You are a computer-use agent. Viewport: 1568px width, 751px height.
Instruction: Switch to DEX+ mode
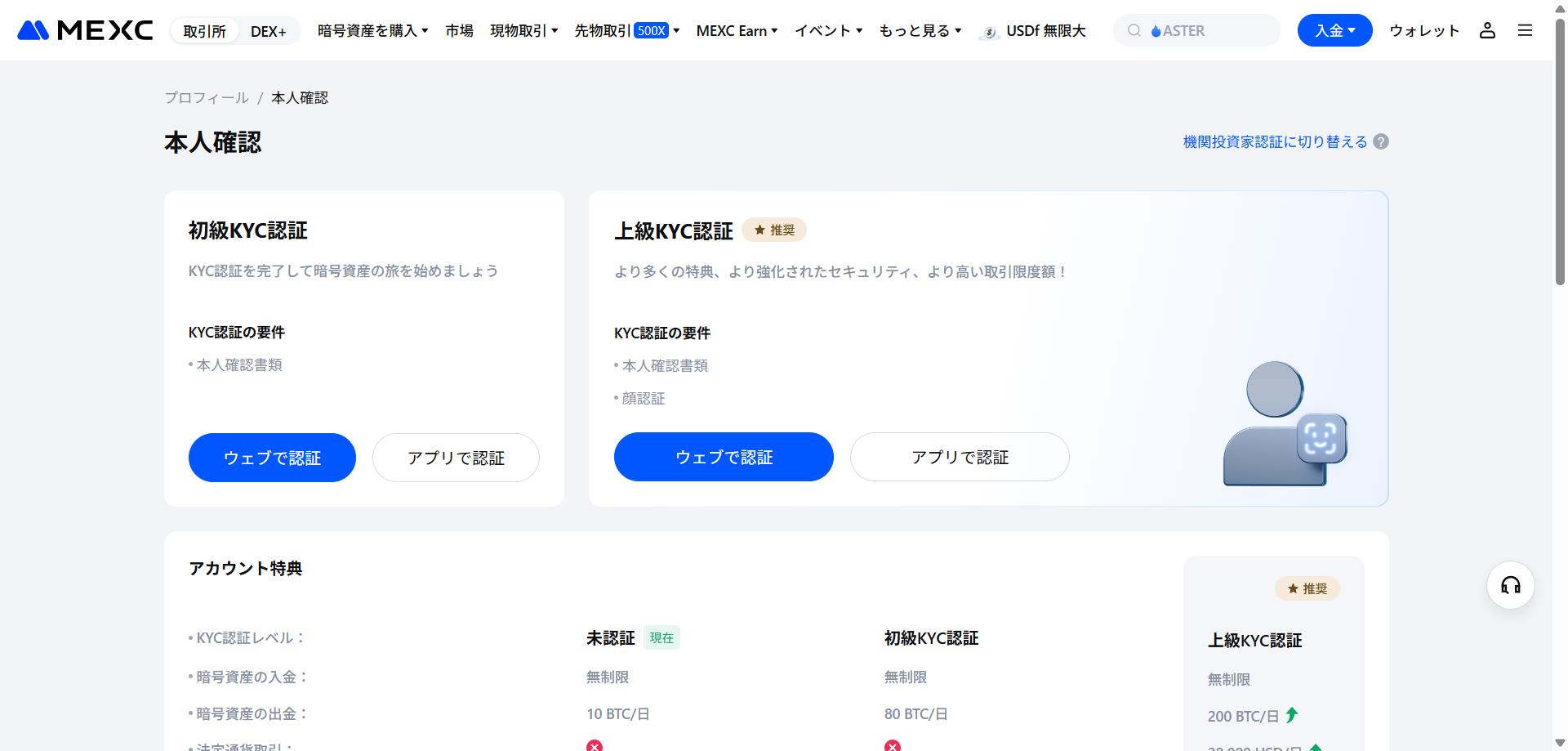[x=268, y=30]
